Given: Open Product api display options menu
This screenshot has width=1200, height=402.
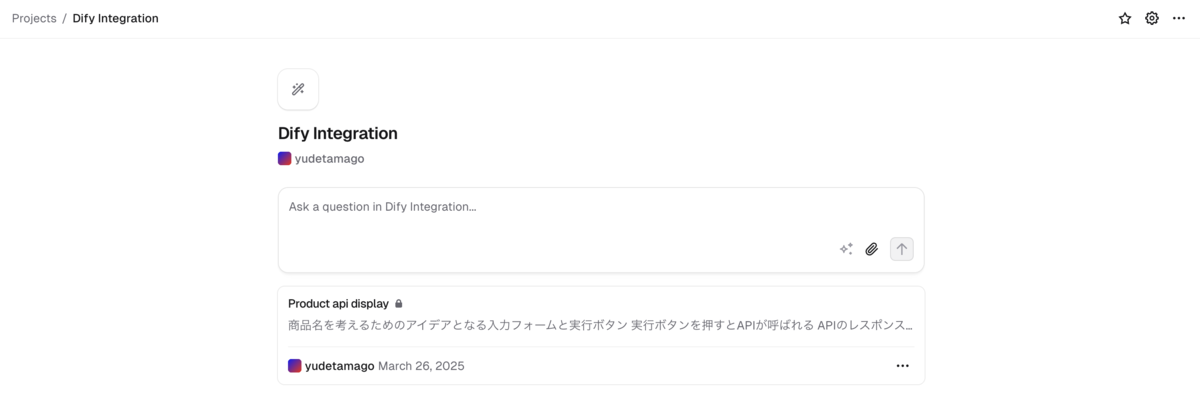Looking at the screenshot, I should (903, 366).
